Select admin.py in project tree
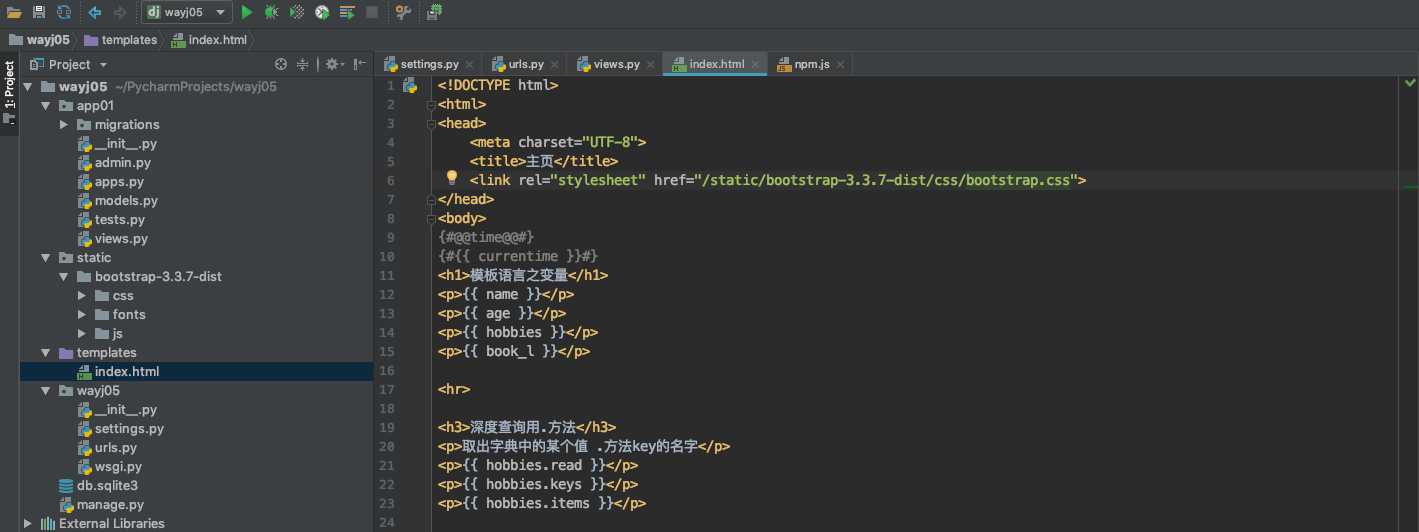Image resolution: width=1419 pixels, height=532 pixels. click(x=115, y=163)
